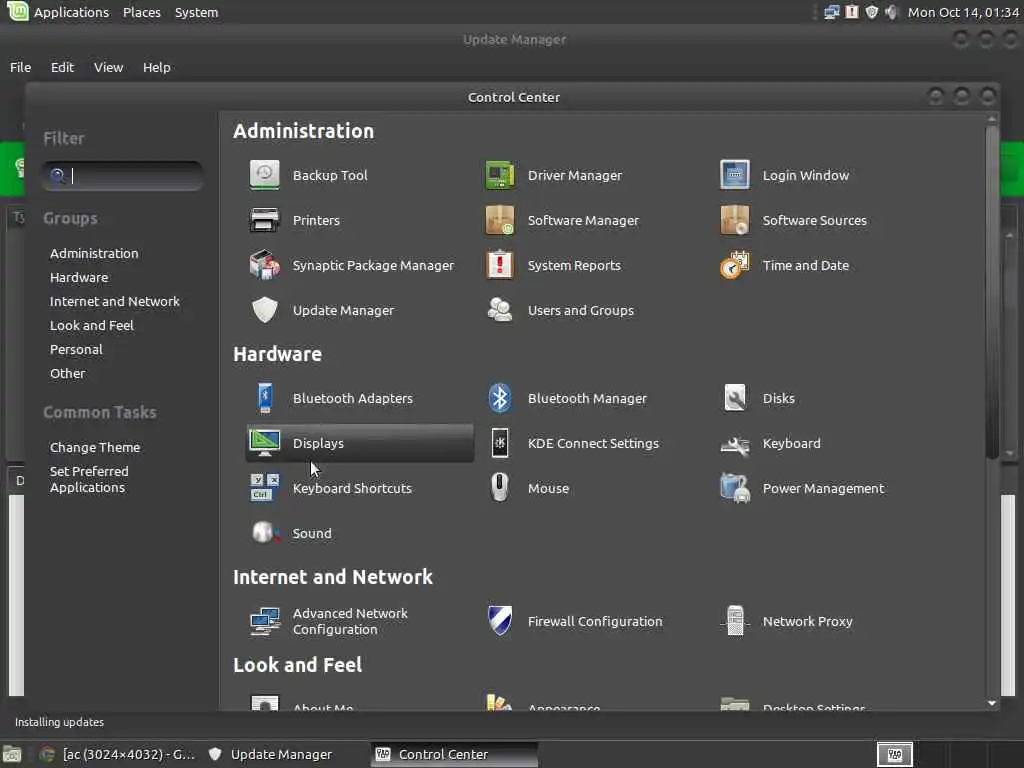Select the Personal group in sidebar
Viewport: 1024px width, 768px height.
click(76, 349)
